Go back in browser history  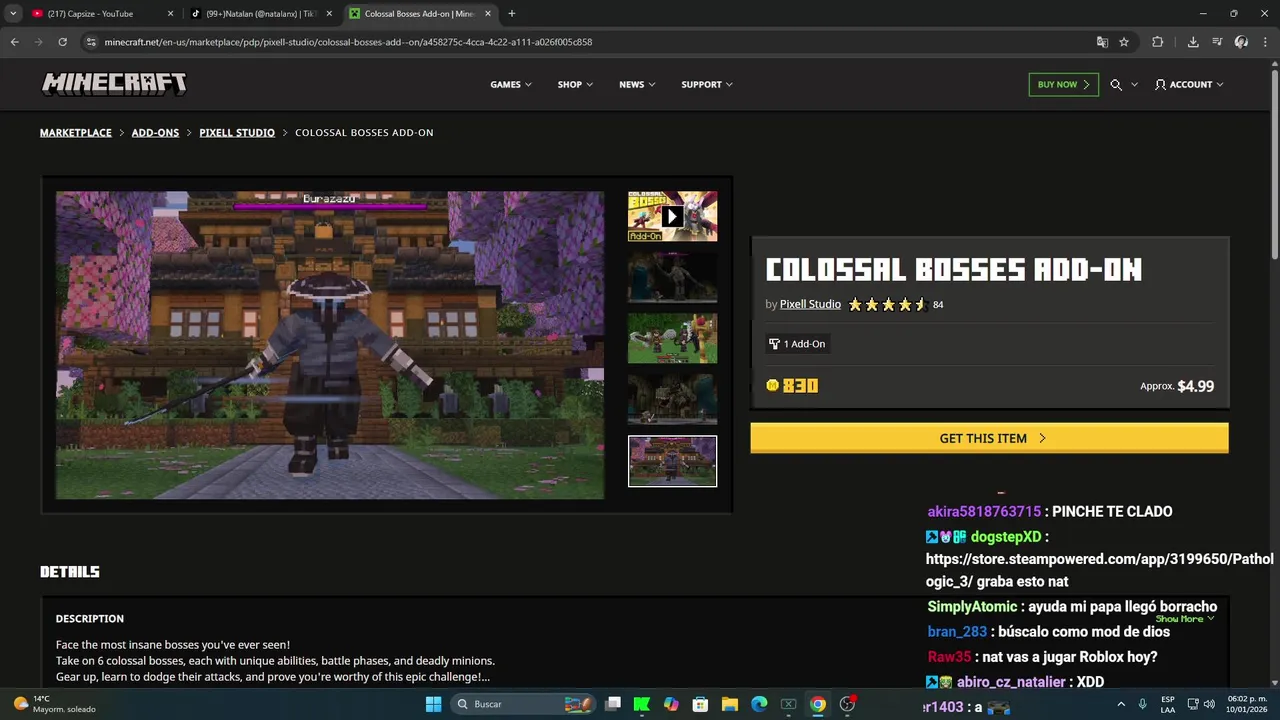click(x=14, y=42)
